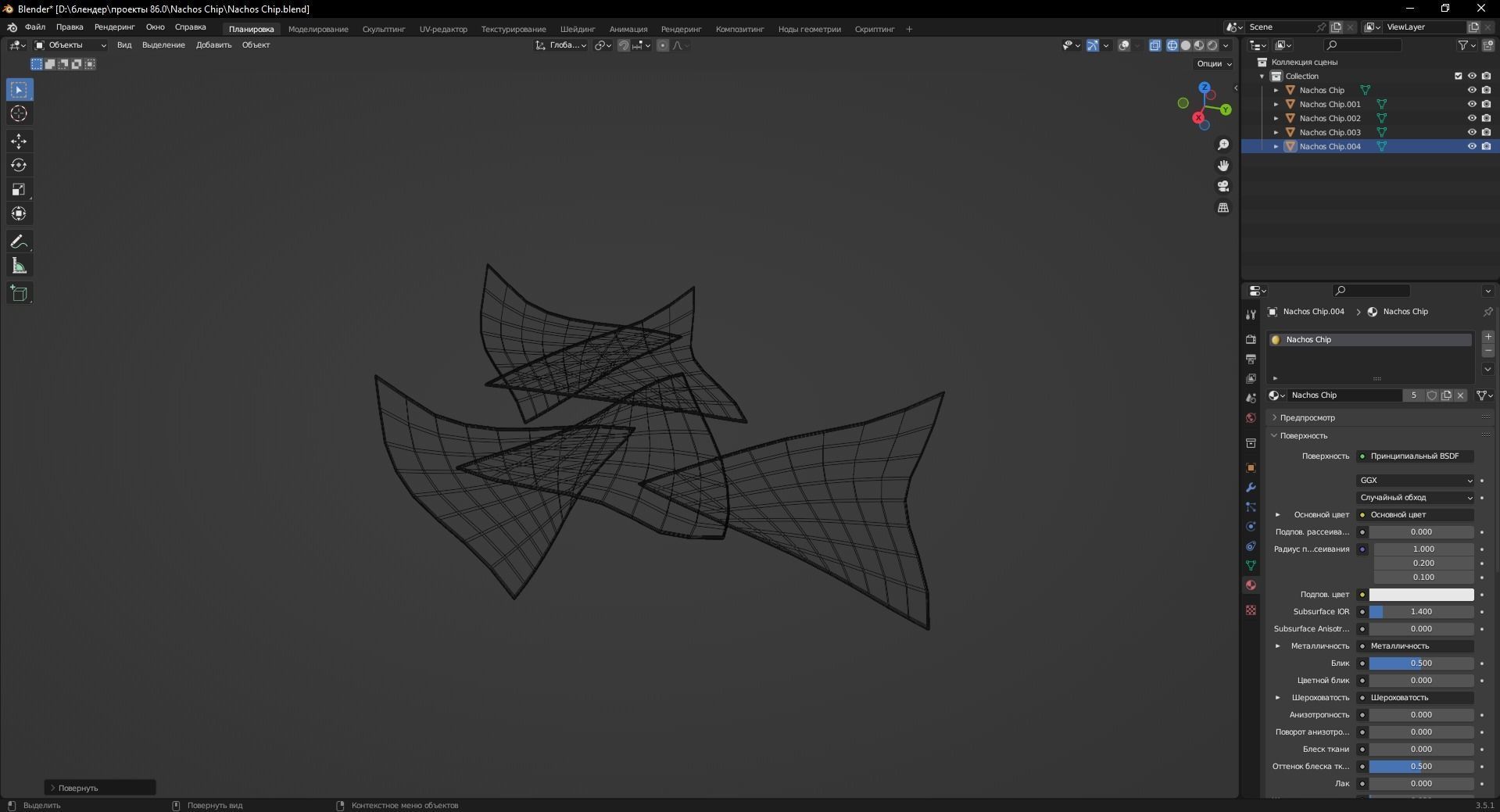Open the Объекты interaction mode dropdown
Viewport: 1500px width, 812px height.
70,45
